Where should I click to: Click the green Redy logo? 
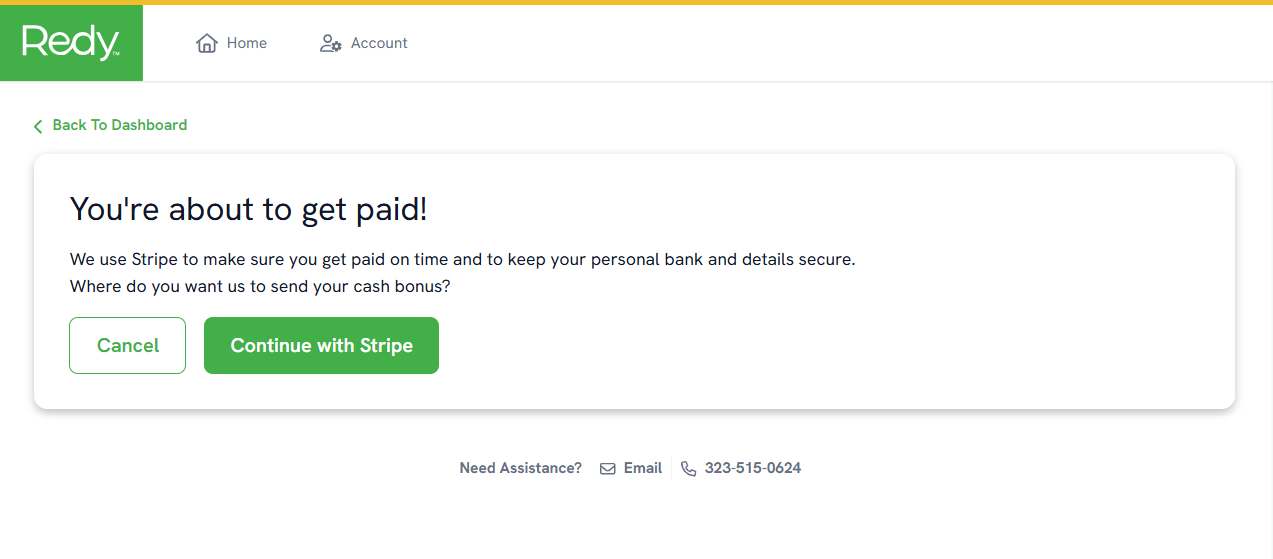(71, 43)
